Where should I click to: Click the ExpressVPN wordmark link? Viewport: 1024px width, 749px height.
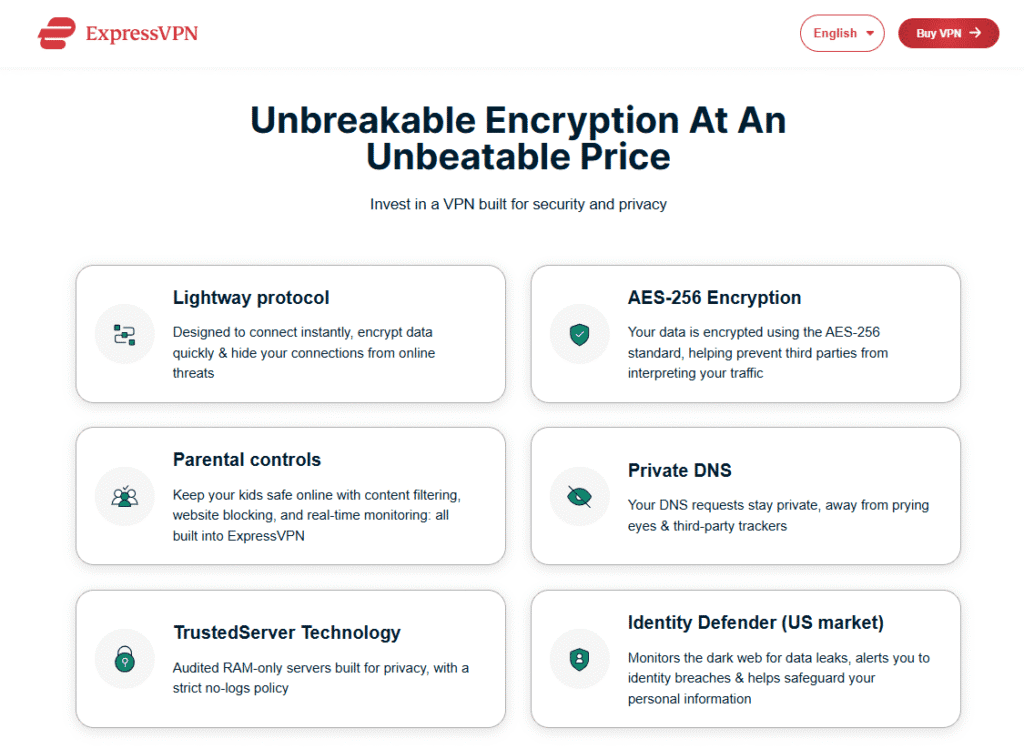[x=142, y=33]
